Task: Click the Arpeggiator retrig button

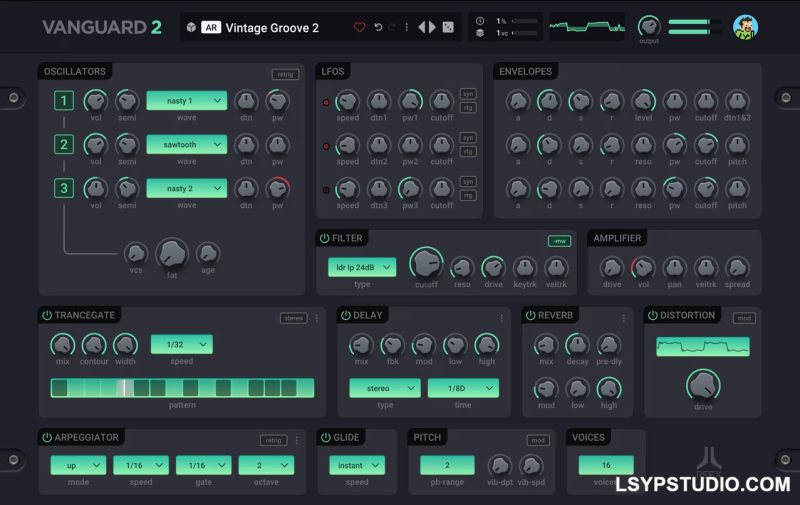Action: click(273, 440)
